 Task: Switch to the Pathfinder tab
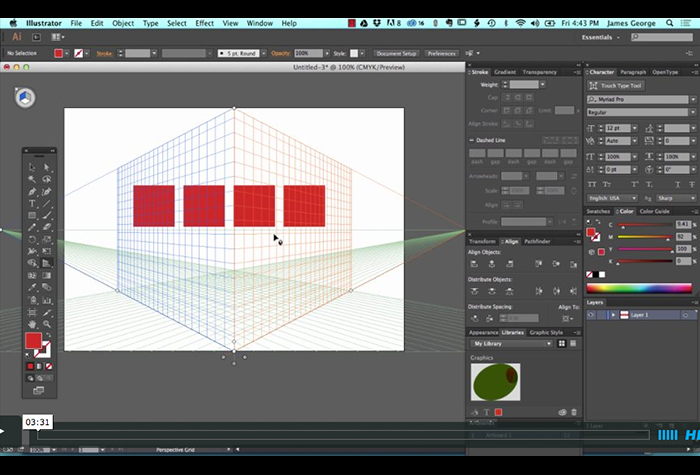click(x=537, y=241)
